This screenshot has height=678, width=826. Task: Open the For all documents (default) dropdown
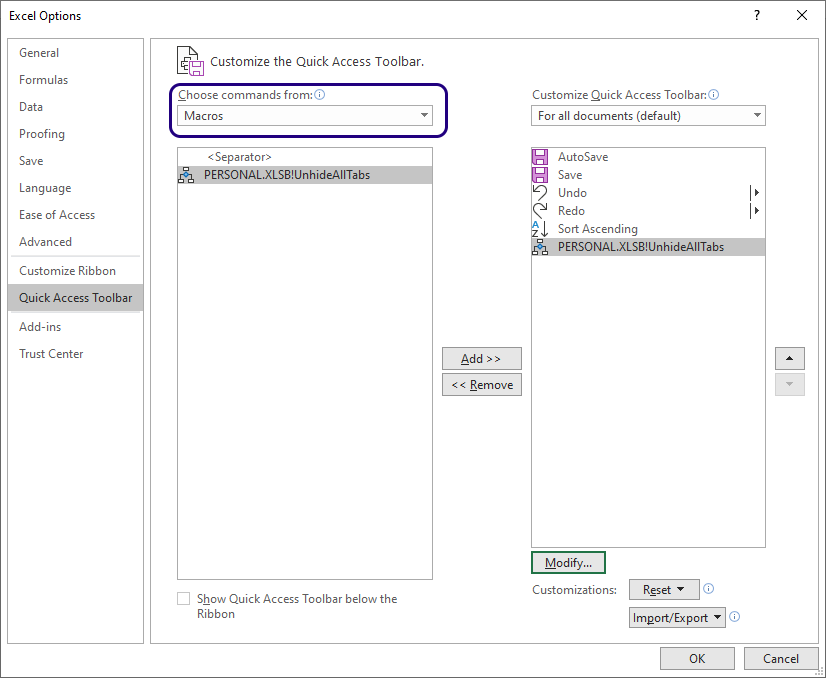click(x=648, y=115)
